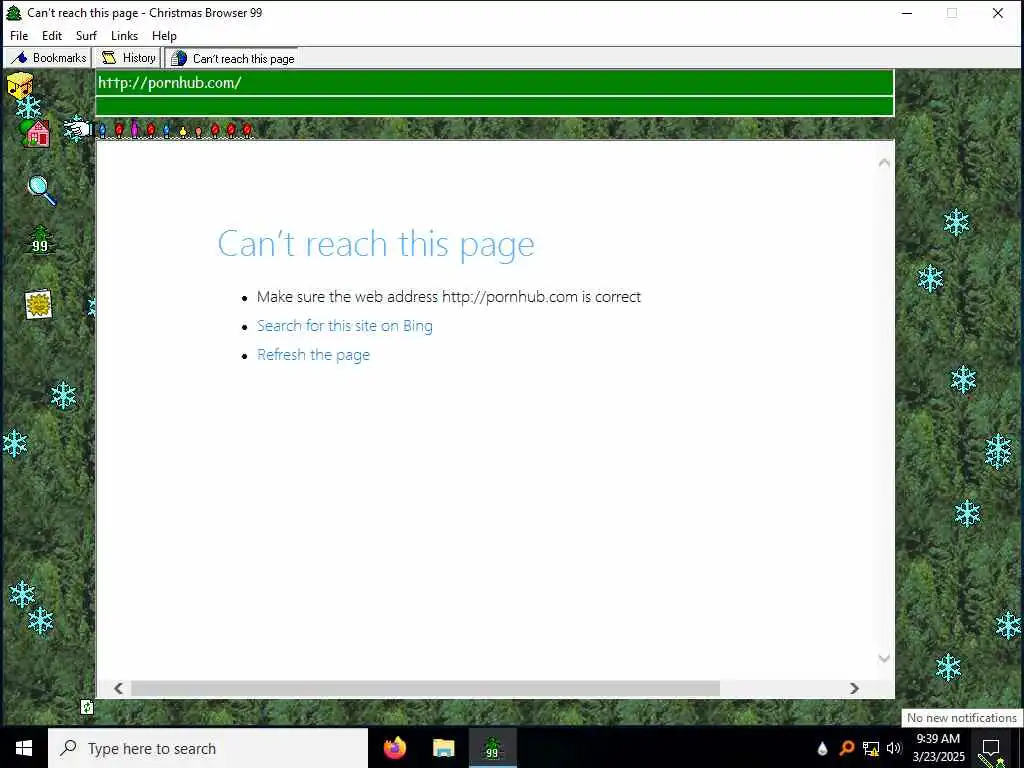Image resolution: width=1024 pixels, height=768 pixels.
Task: Click the orange magnifier tray icon
Action: (x=846, y=748)
